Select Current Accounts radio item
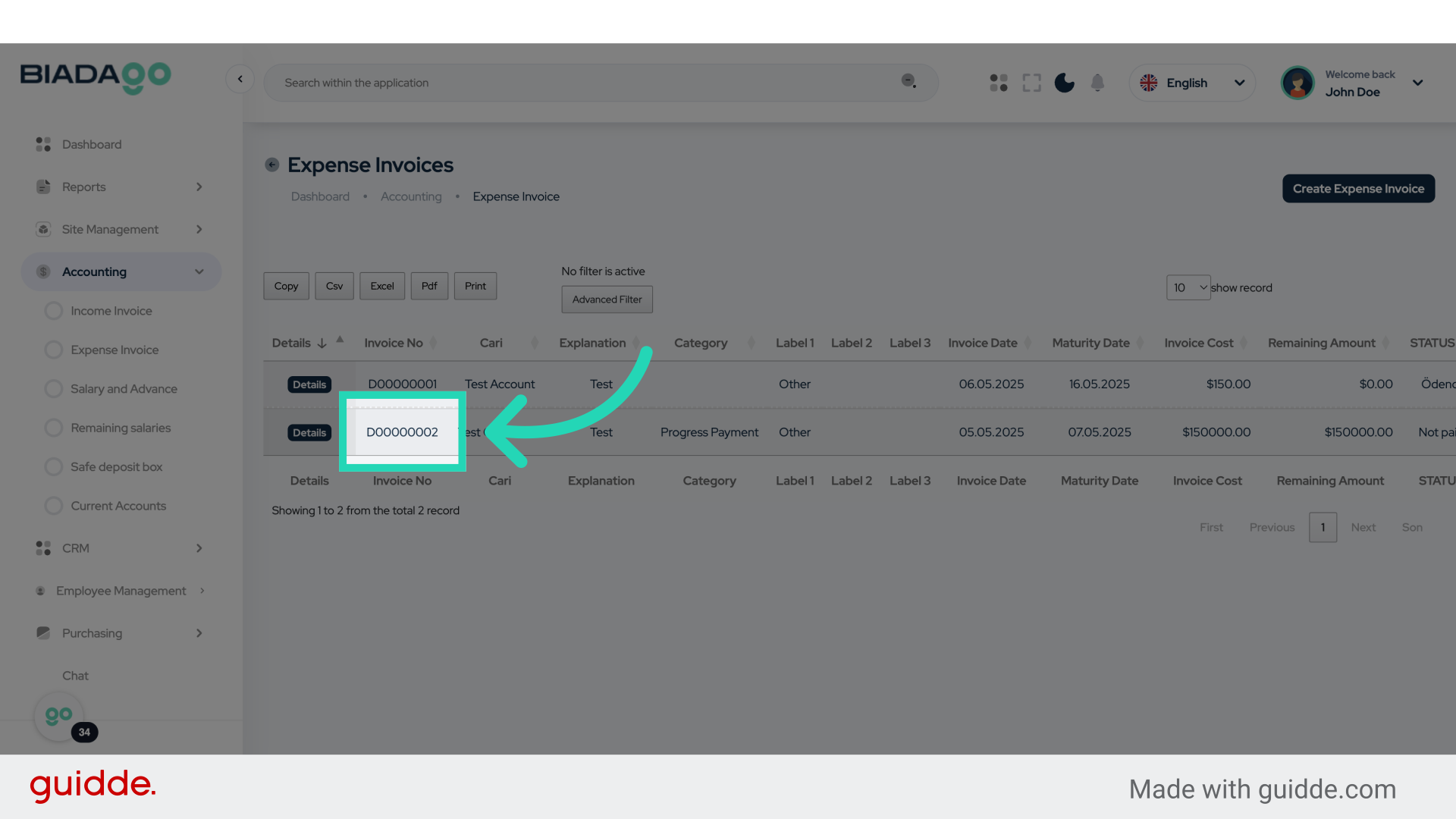Viewport: 1456px width, 819px height. pyautogui.click(x=118, y=506)
